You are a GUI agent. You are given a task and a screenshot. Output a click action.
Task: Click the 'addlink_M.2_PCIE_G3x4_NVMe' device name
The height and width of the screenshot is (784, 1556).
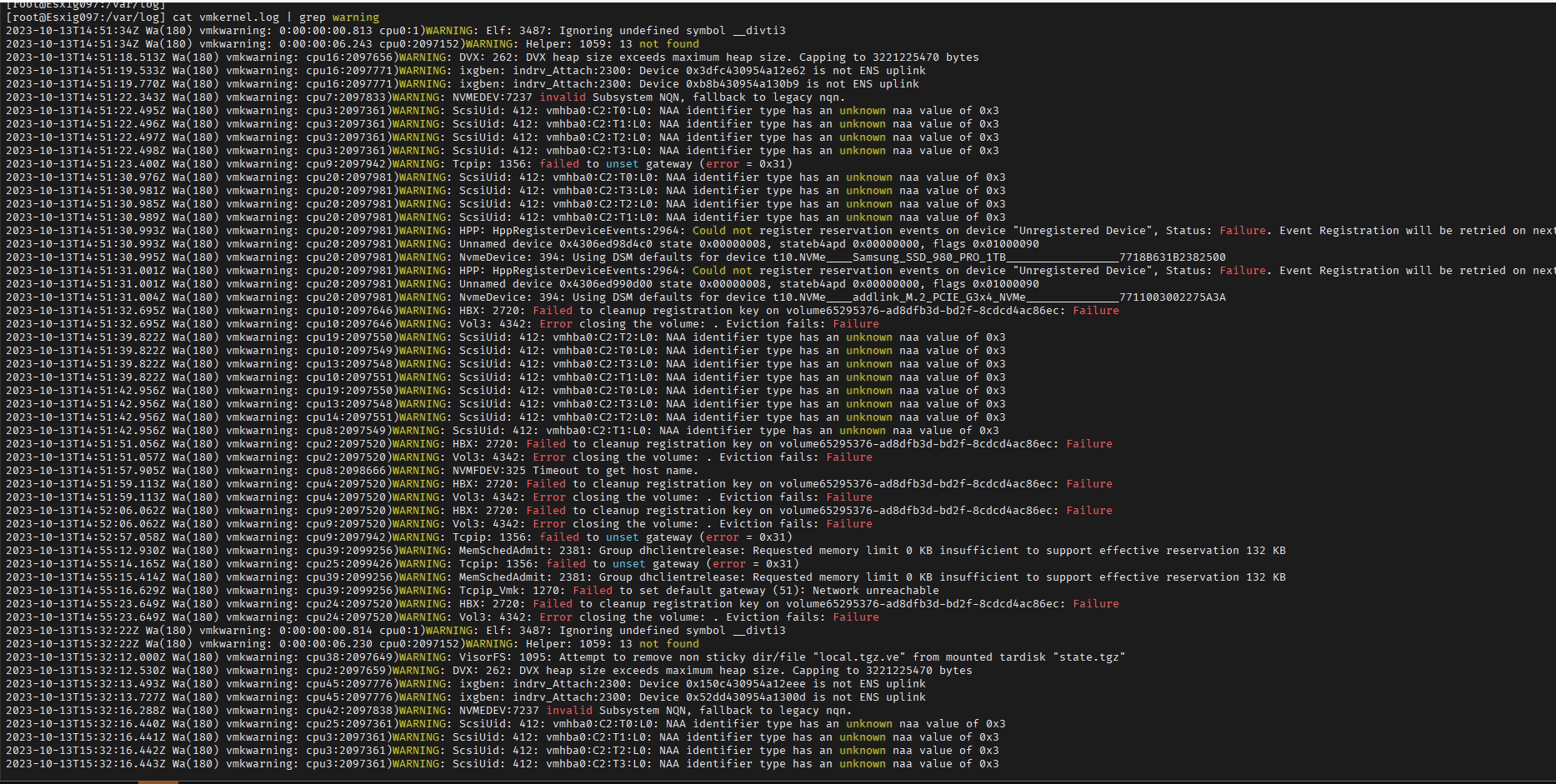[x=939, y=297]
